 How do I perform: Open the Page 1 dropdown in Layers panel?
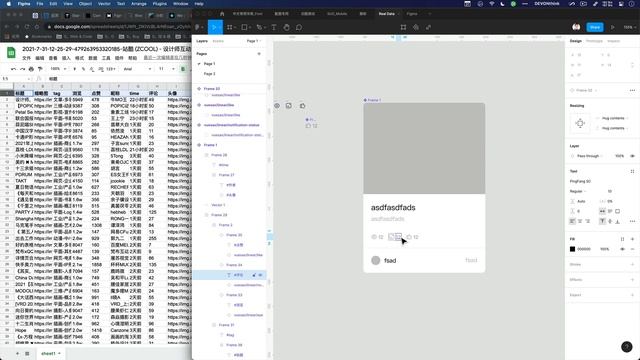pyautogui.click(x=253, y=41)
